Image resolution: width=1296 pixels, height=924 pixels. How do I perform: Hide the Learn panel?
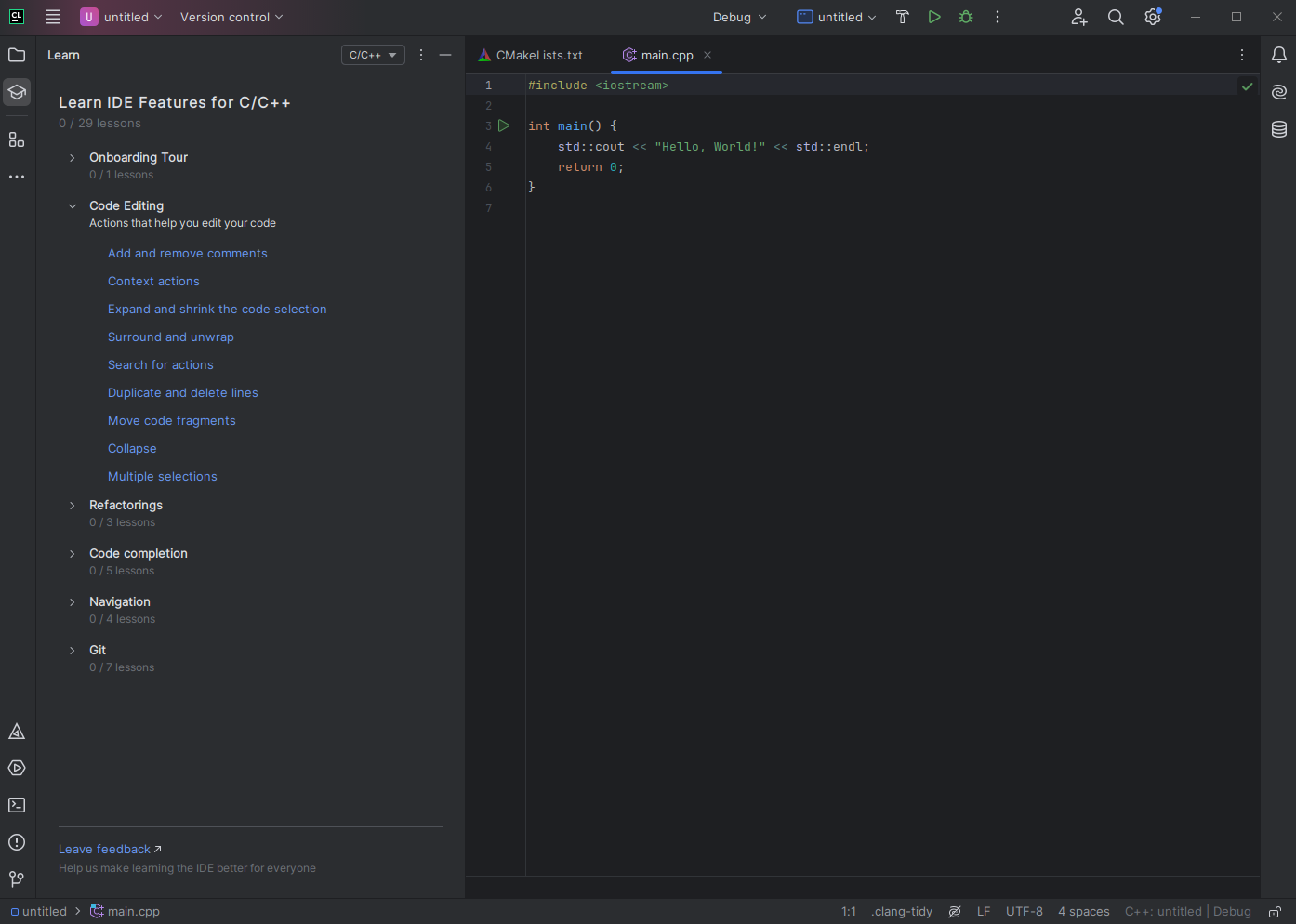click(x=445, y=55)
